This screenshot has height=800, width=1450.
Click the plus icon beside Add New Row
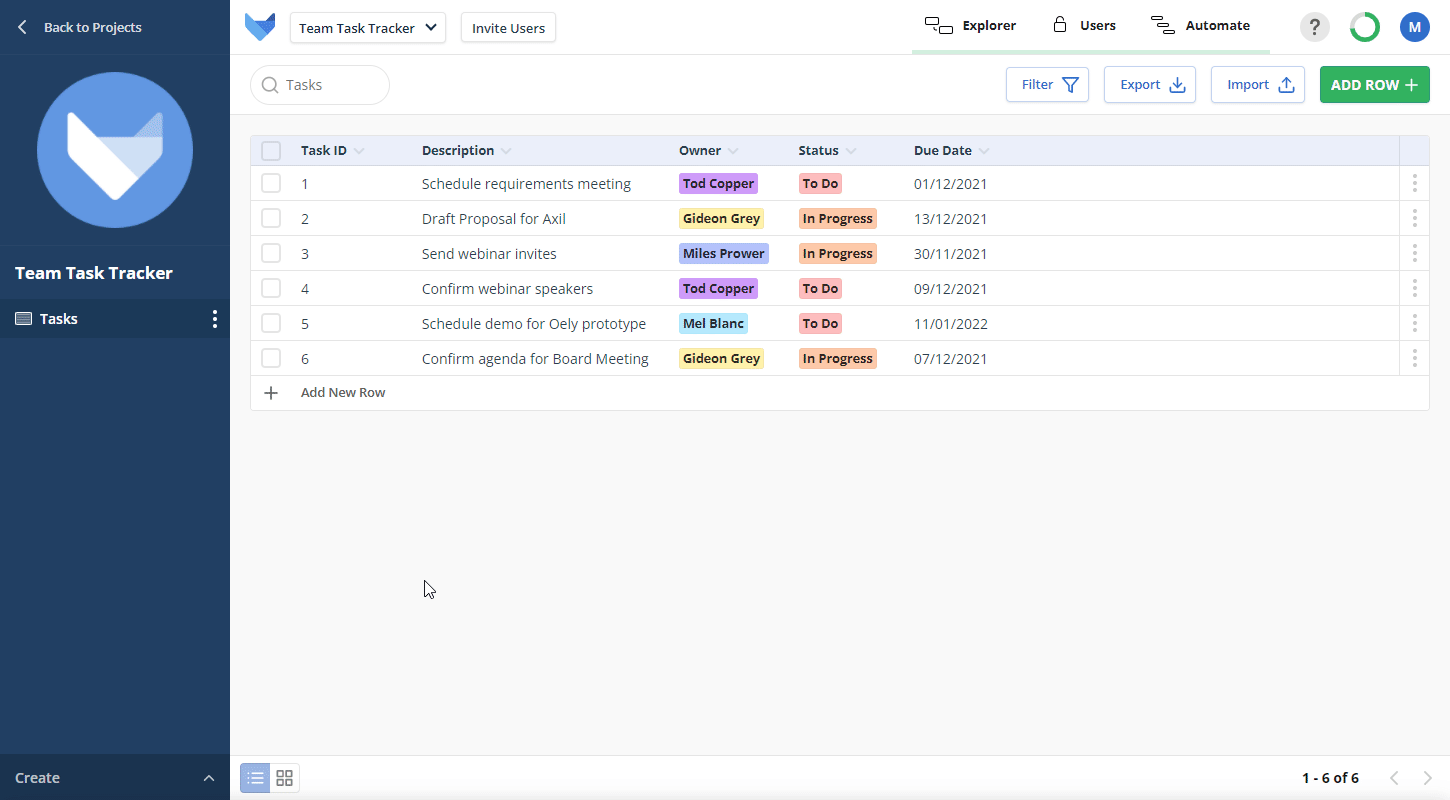[x=271, y=393]
